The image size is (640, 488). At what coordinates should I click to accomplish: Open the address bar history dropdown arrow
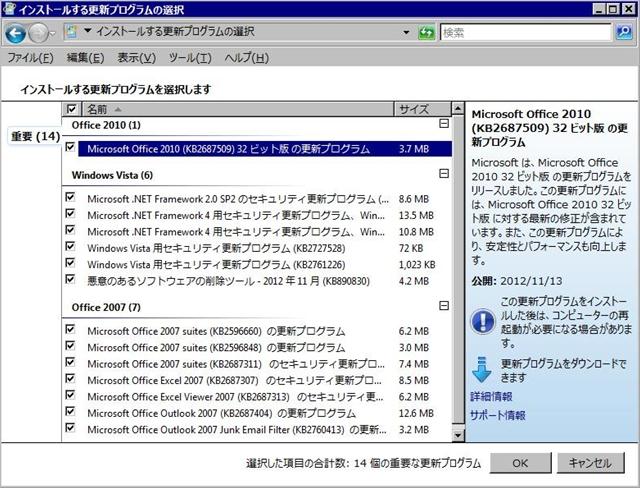coord(406,33)
